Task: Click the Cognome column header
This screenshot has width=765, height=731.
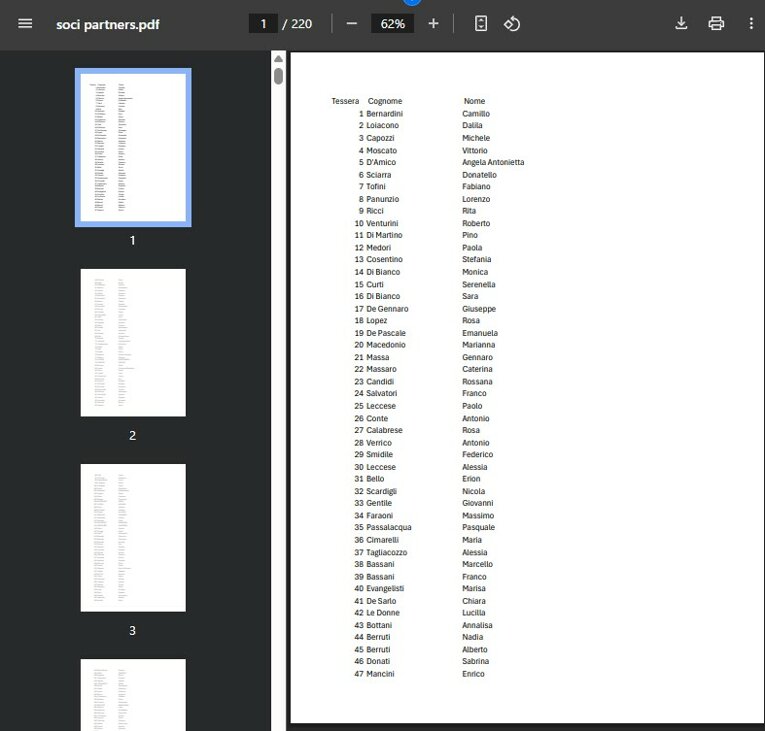Action: click(385, 101)
